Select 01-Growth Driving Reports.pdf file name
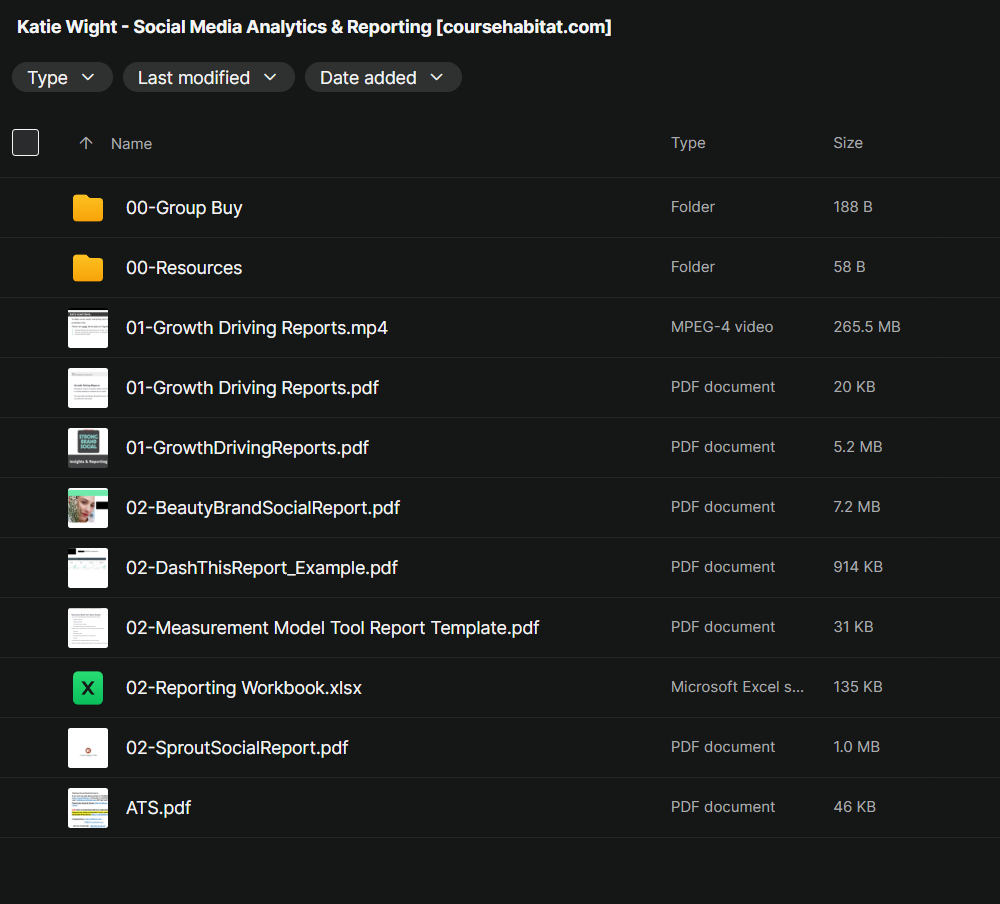The image size is (1000, 904). (x=253, y=388)
